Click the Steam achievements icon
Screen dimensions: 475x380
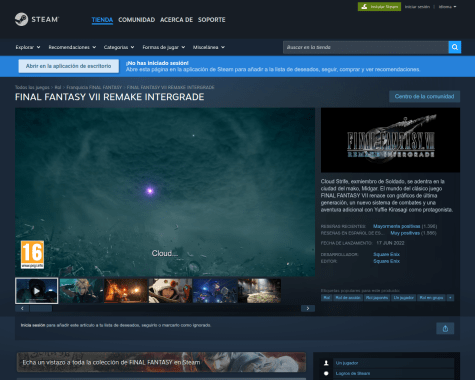click(326, 373)
